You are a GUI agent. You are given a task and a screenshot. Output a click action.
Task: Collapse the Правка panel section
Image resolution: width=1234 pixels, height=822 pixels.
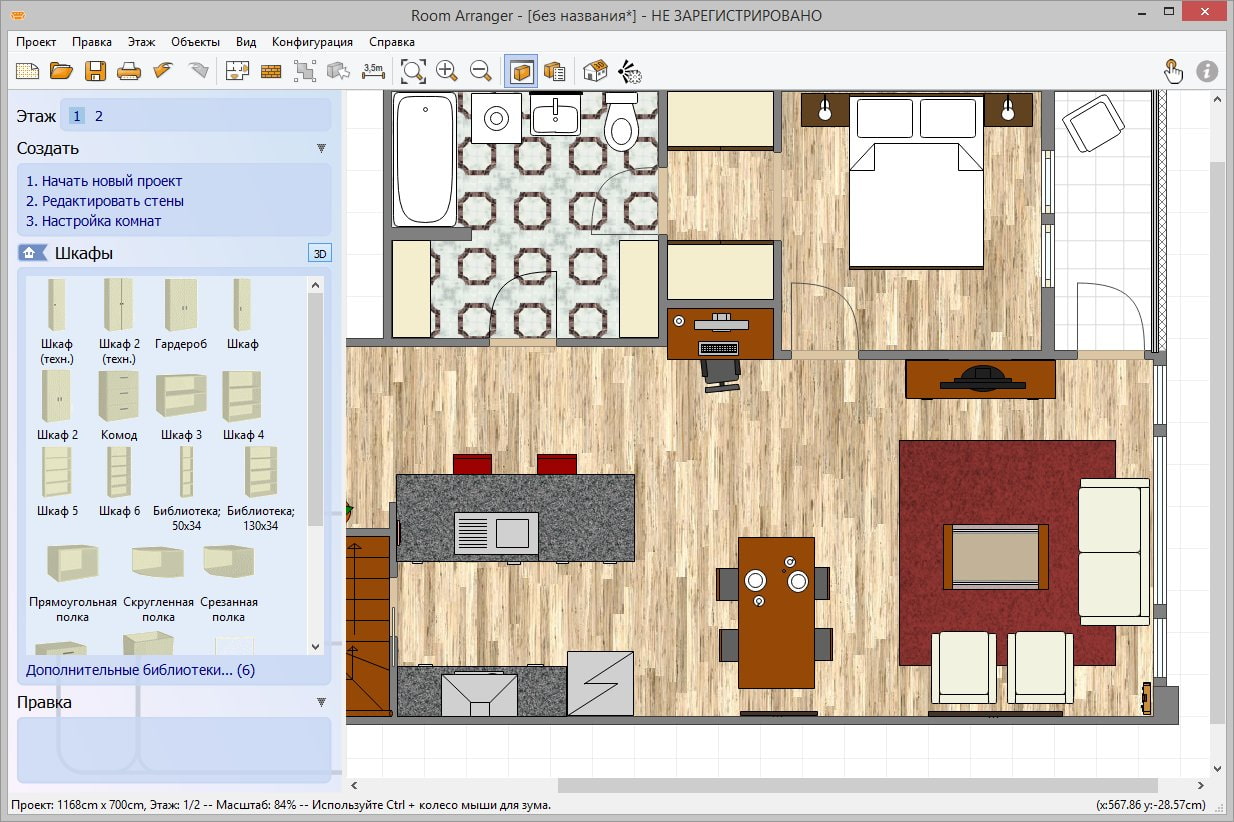321,702
